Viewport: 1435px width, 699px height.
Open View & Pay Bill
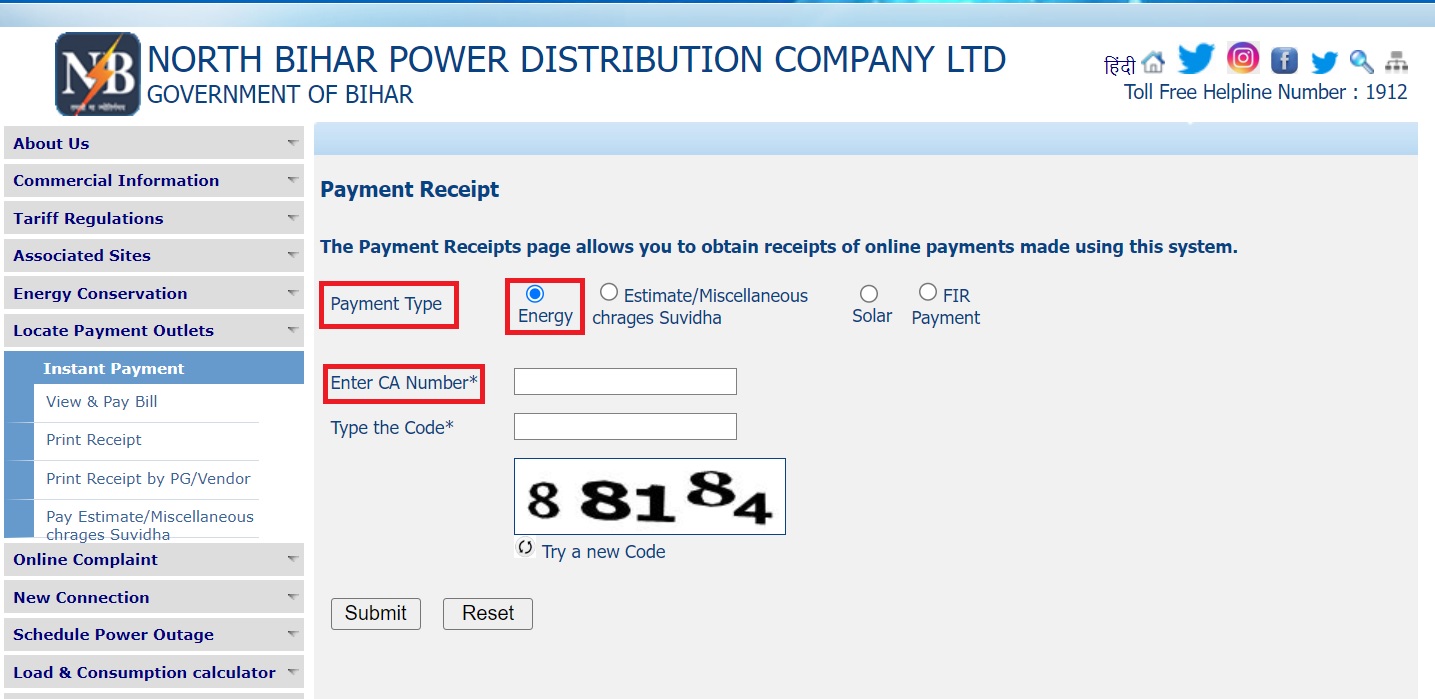100,402
